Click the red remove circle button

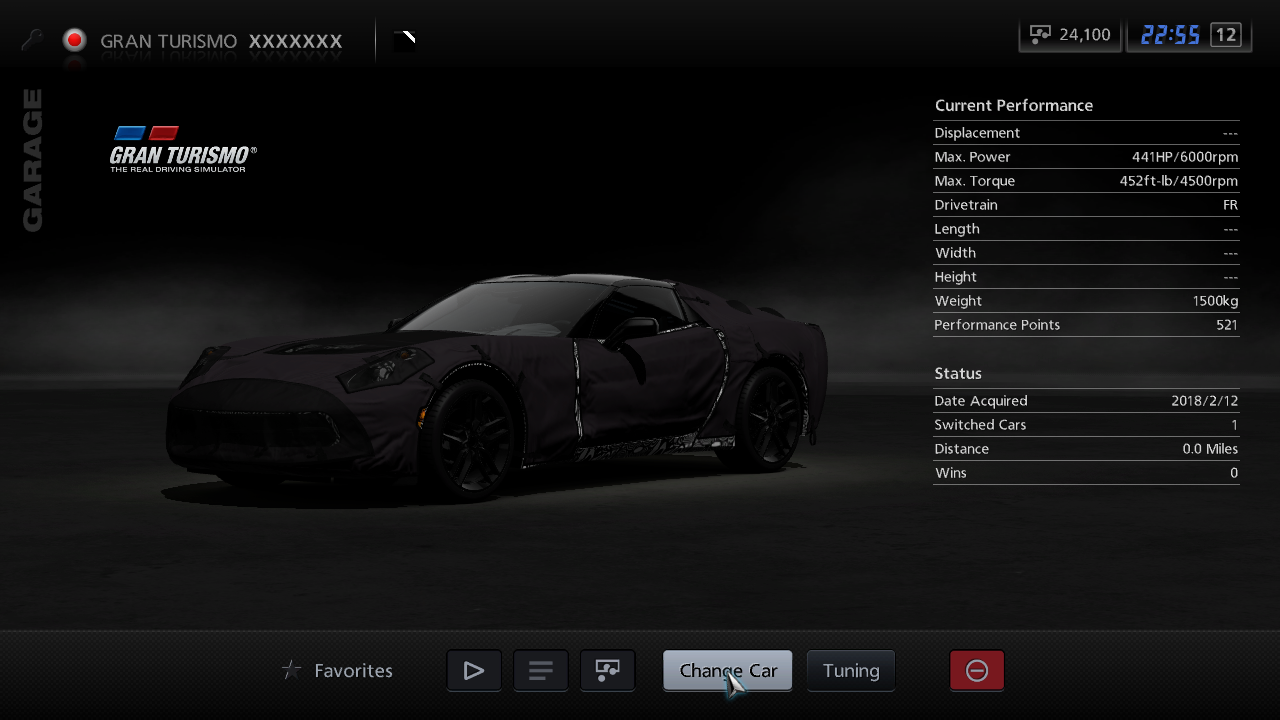(x=977, y=671)
